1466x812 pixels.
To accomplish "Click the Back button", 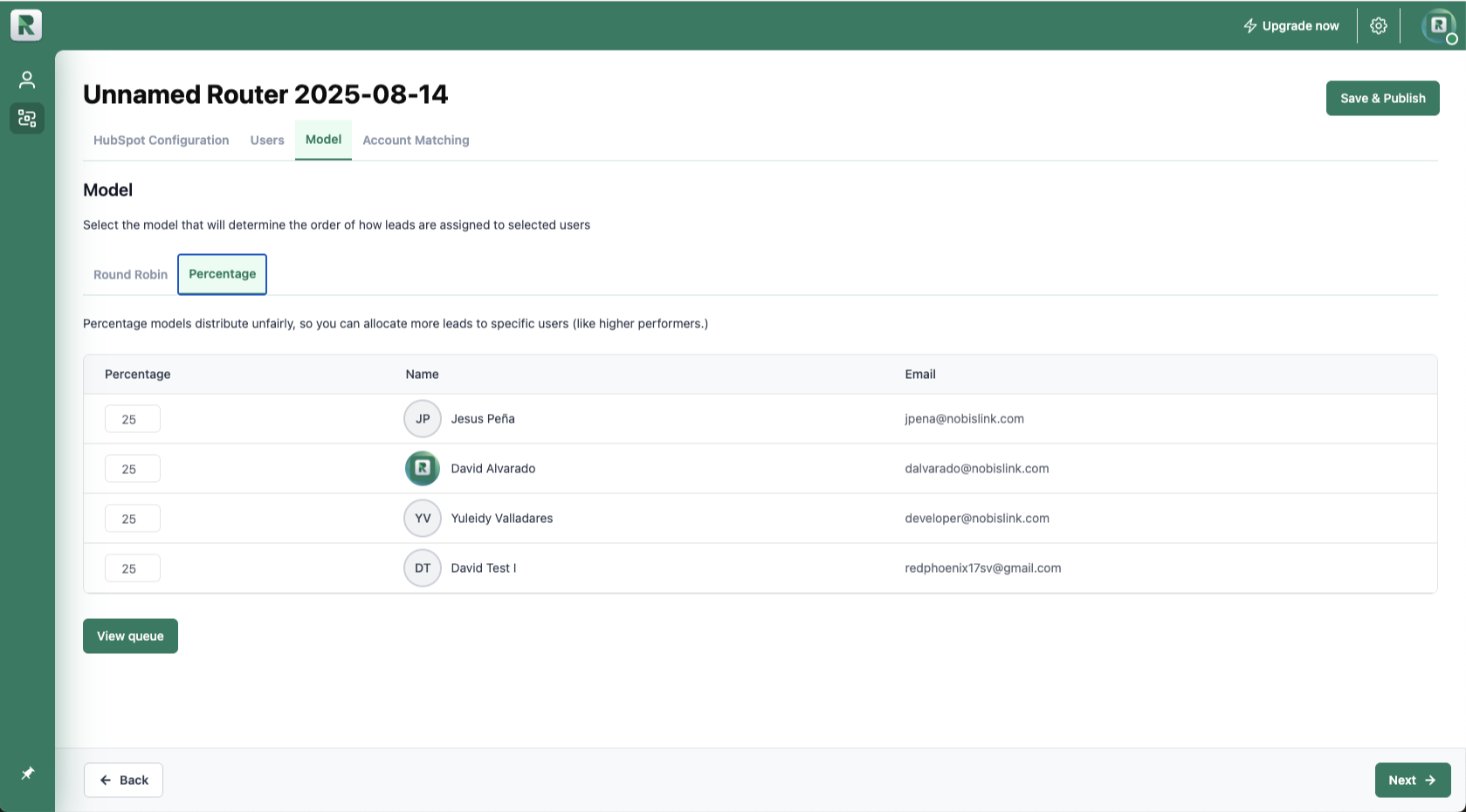I will click(123, 781).
